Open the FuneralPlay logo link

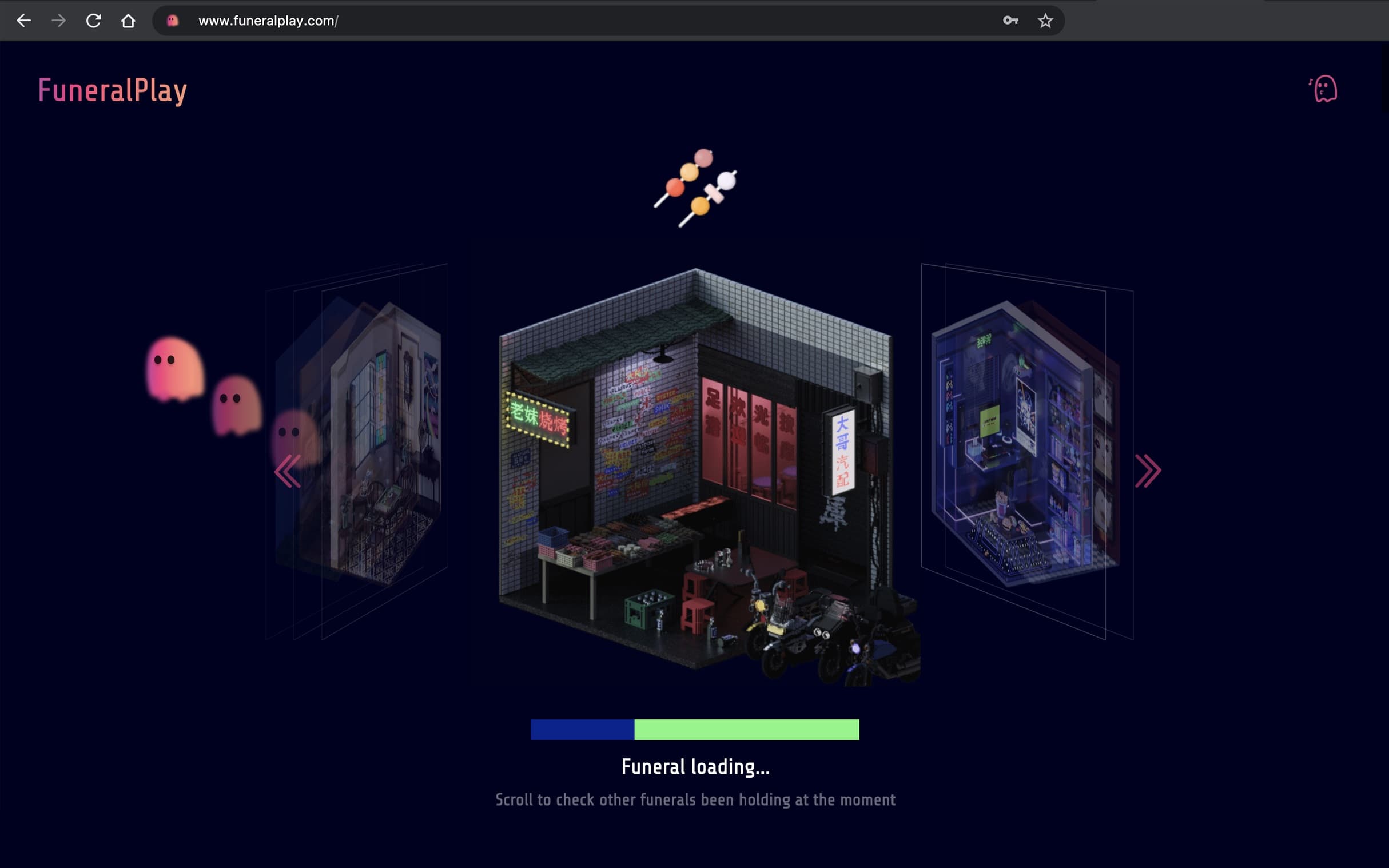point(113,91)
